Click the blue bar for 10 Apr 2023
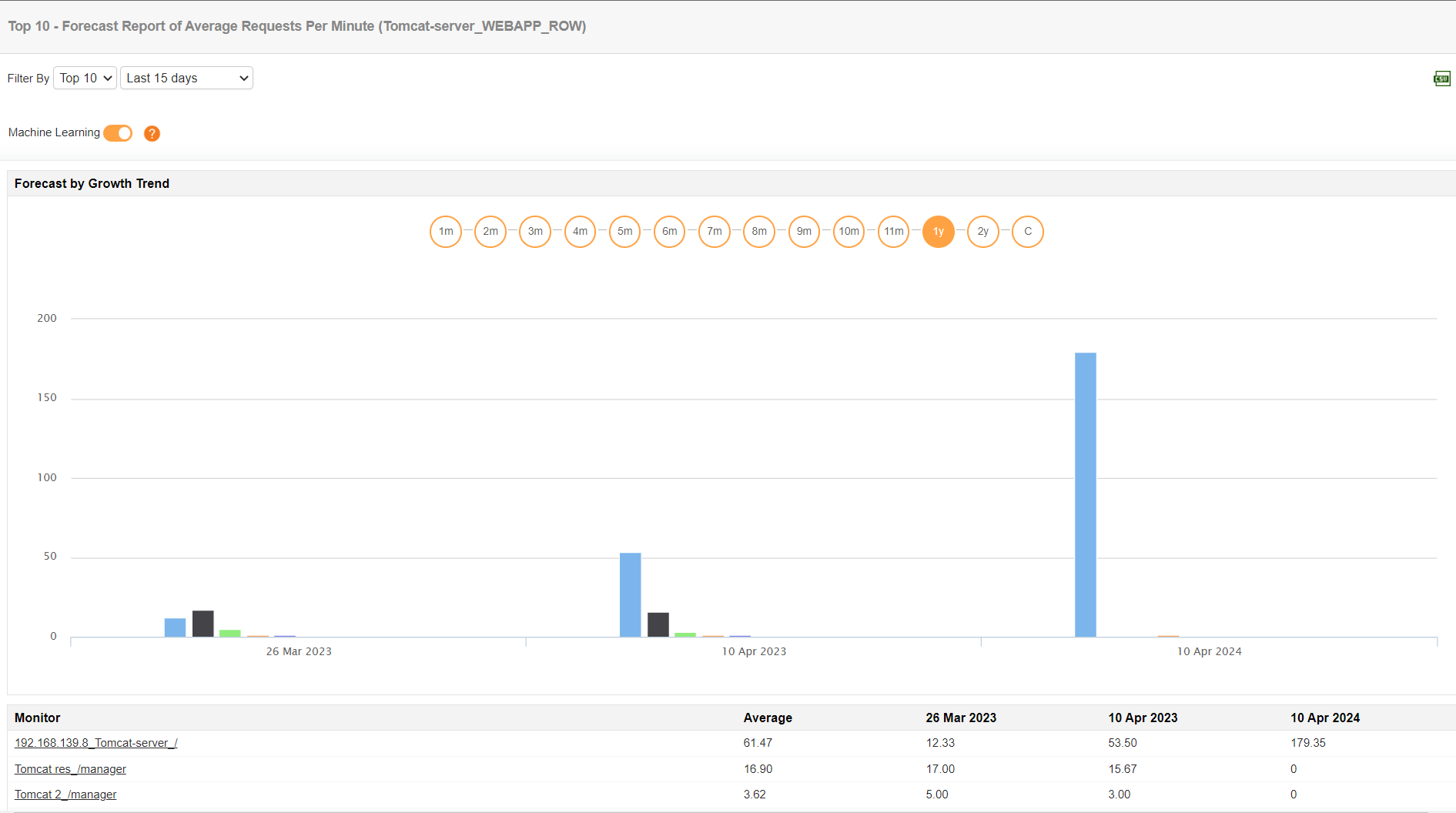The width and height of the screenshot is (1456, 813). click(x=630, y=594)
